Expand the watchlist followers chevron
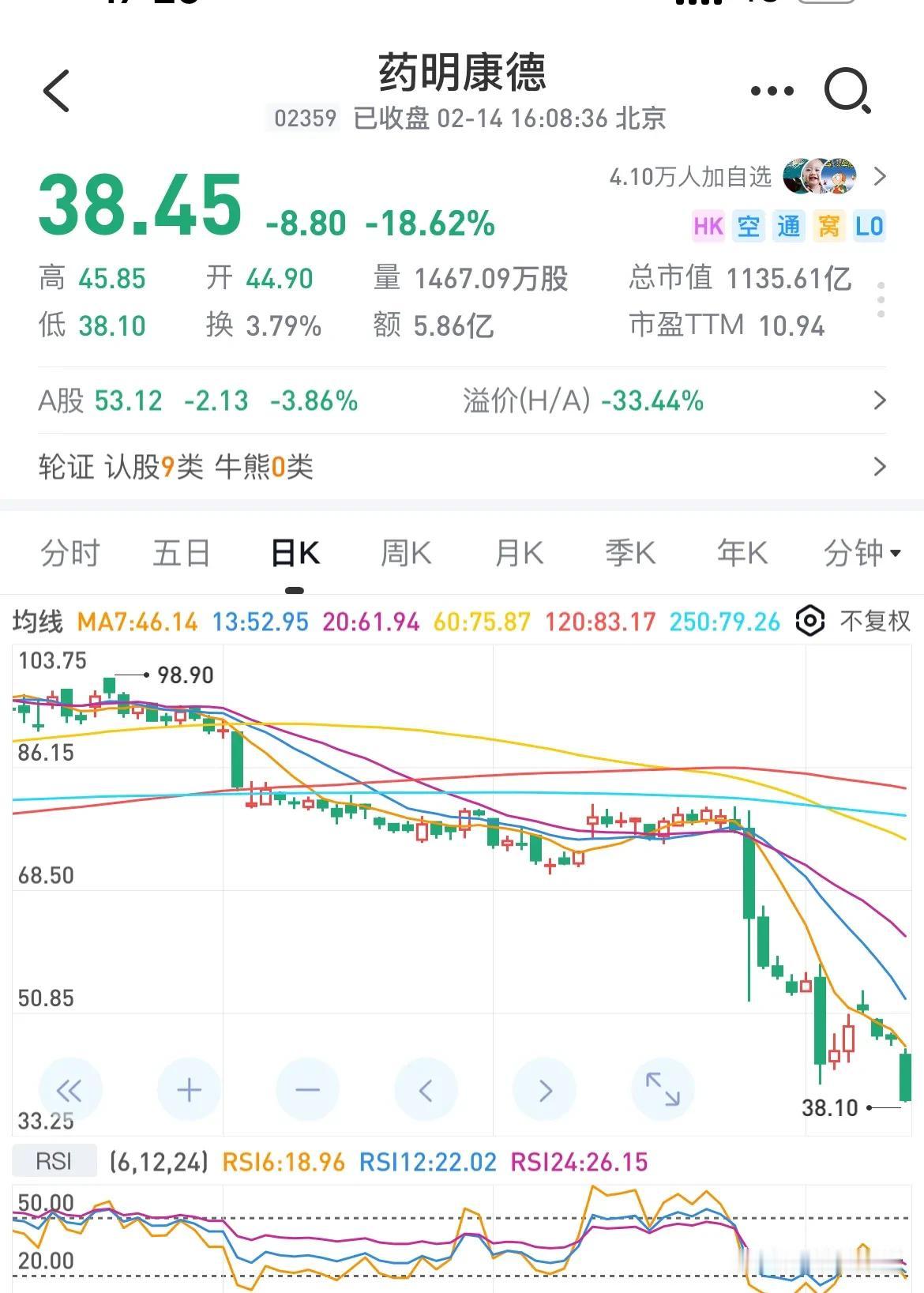The width and height of the screenshot is (924, 1293). pyautogui.click(x=880, y=176)
